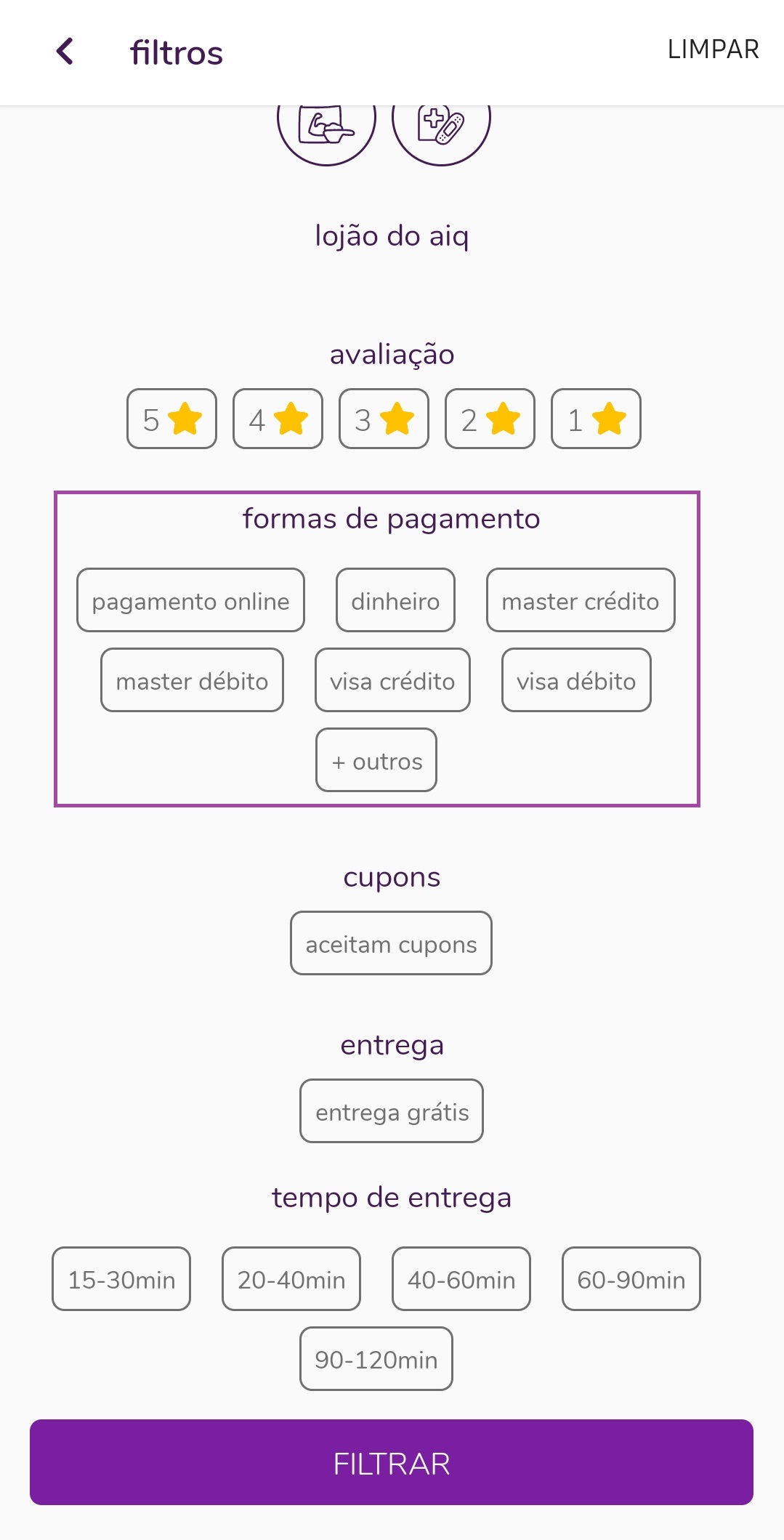The image size is (784, 1540).
Task: Clear all filters with LIMPAR
Action: (713, 49)
